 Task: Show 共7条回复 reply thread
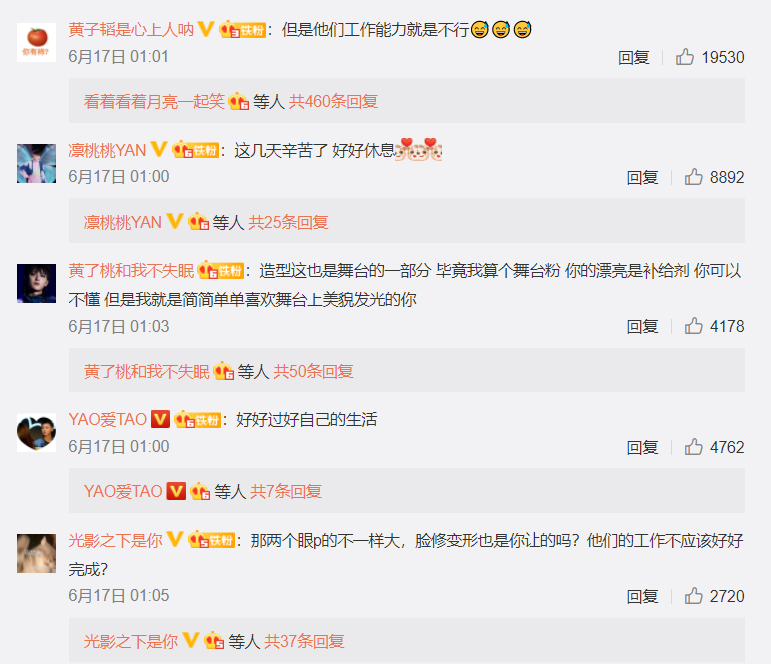pos(286,491)
